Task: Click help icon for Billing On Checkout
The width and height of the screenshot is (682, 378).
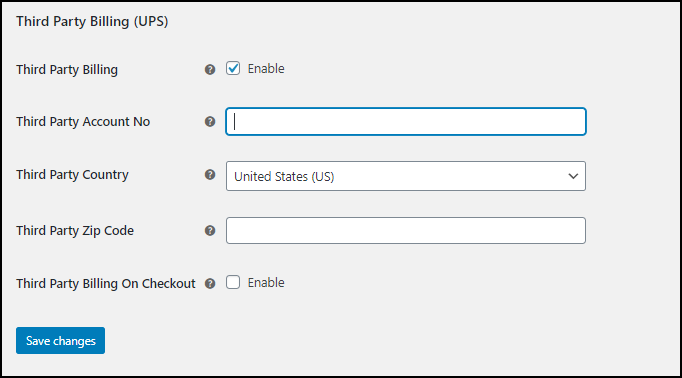Action: (x=210, y=284)
